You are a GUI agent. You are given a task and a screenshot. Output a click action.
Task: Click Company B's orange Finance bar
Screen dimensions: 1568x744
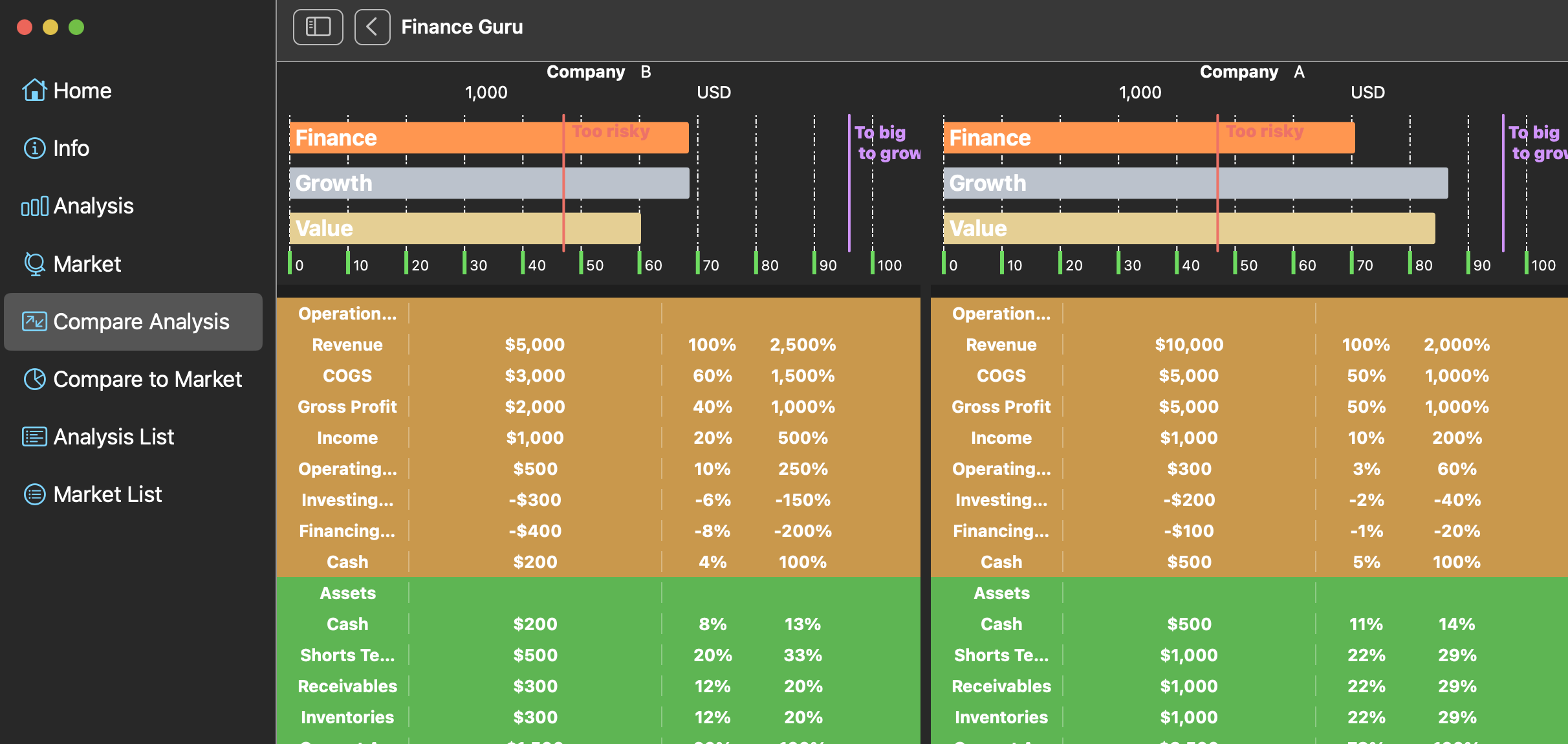coord(489,138)
